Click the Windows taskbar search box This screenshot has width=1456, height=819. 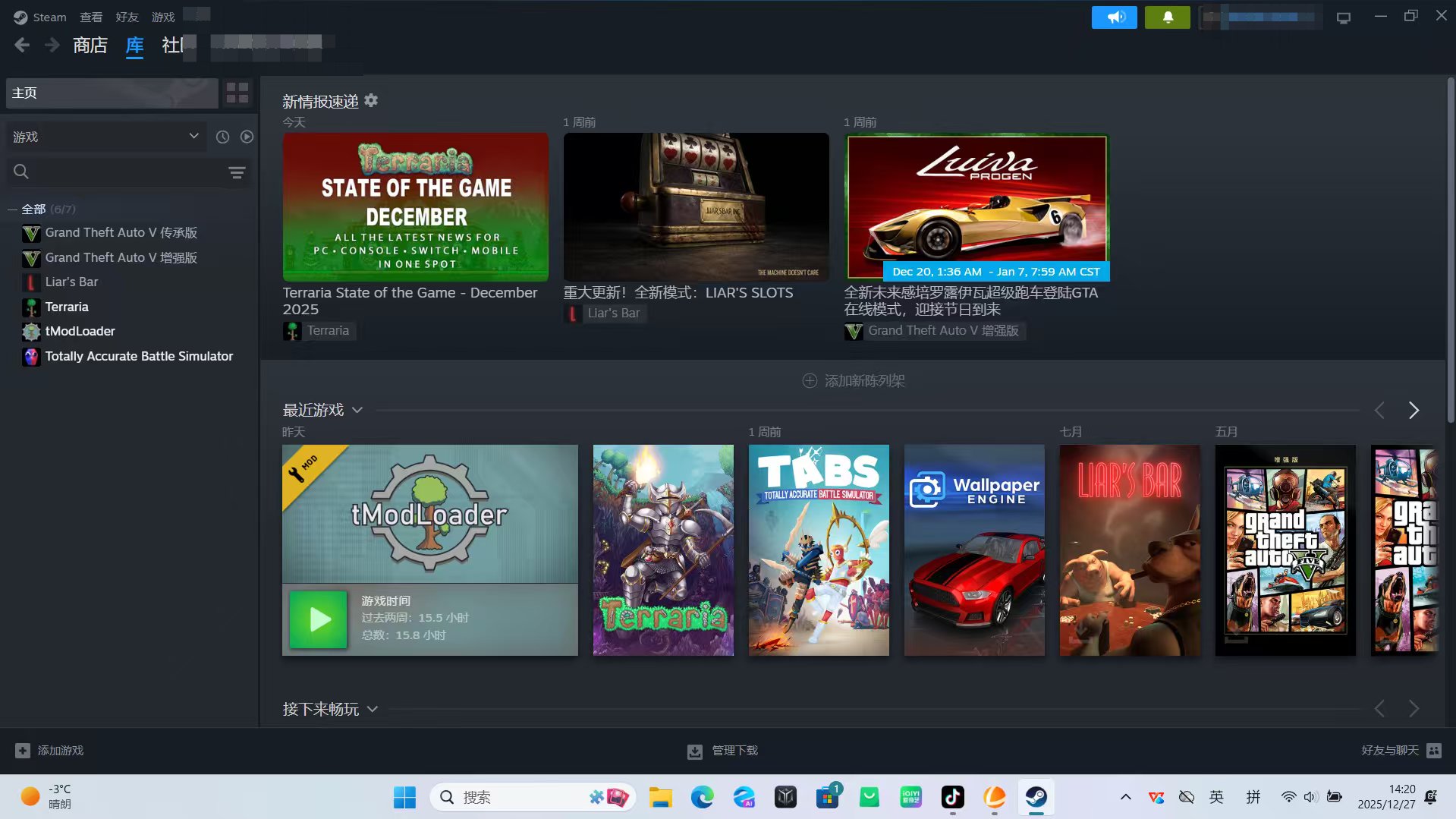tap(533, 797)
